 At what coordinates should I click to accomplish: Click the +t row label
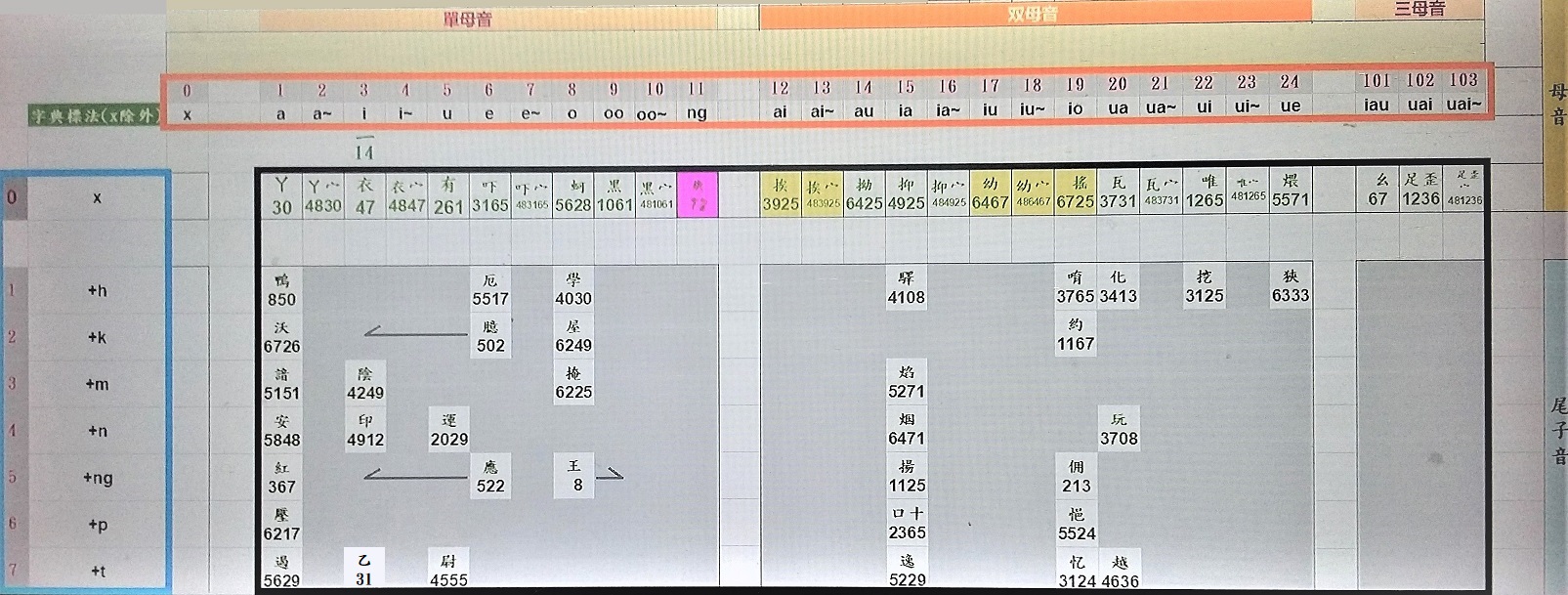(x=97, y=571)
